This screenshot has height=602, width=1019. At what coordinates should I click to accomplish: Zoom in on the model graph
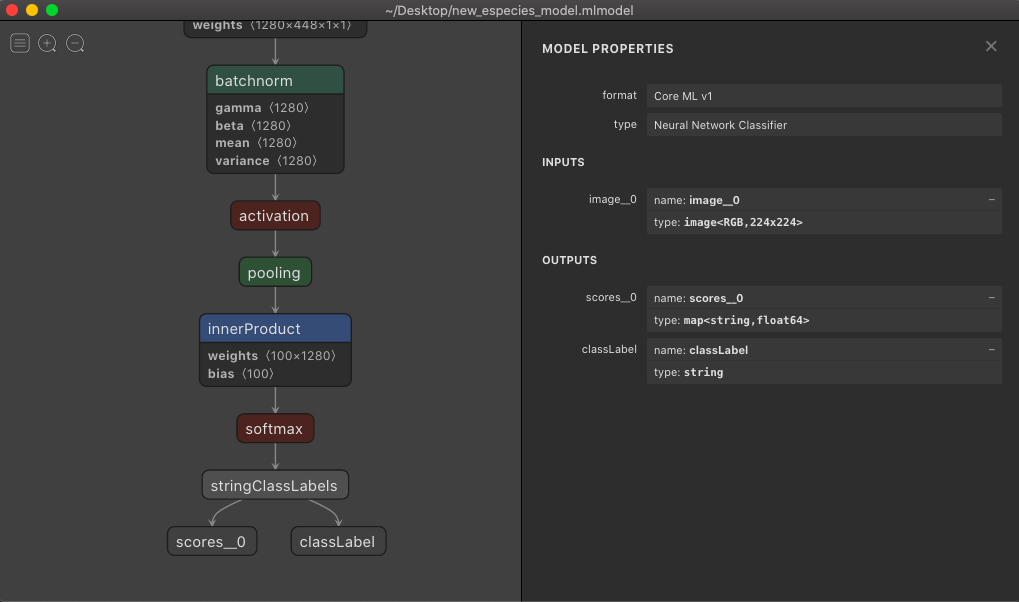(46, 43)
